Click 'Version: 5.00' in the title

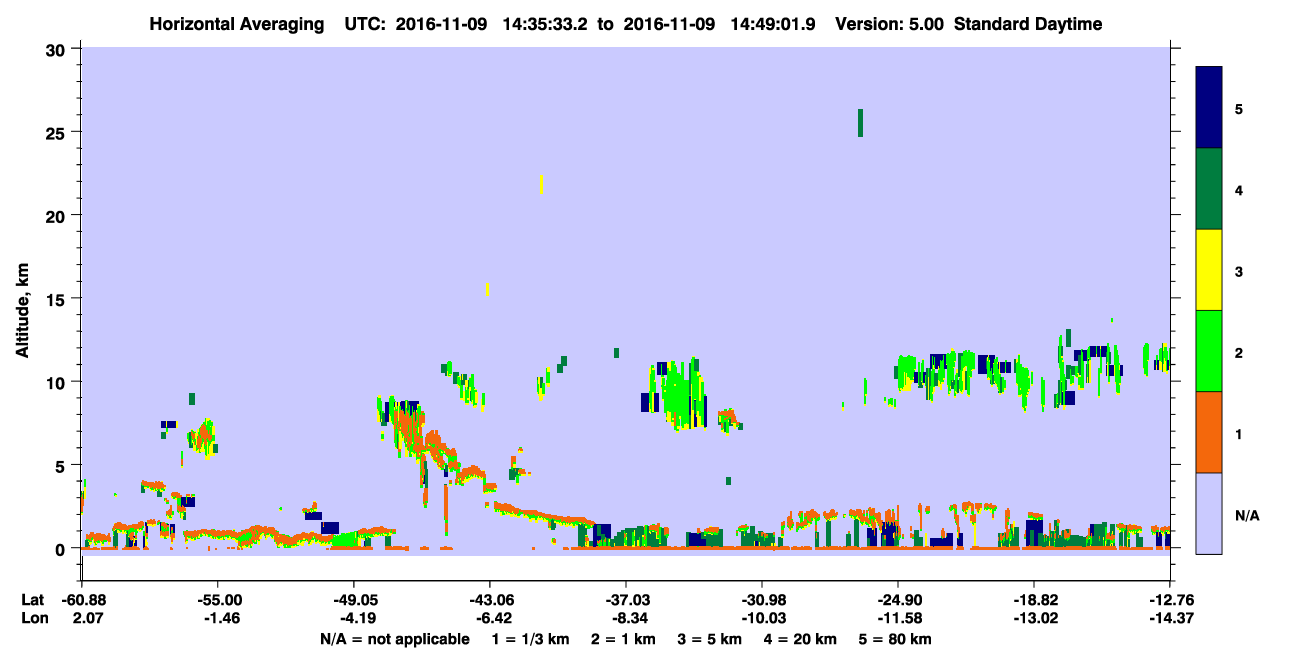pos(890,24)
